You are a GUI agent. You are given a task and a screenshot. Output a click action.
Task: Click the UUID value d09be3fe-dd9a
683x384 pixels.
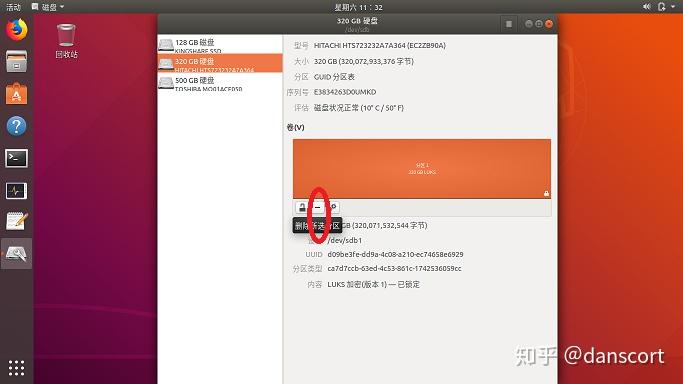click(395, 254)
